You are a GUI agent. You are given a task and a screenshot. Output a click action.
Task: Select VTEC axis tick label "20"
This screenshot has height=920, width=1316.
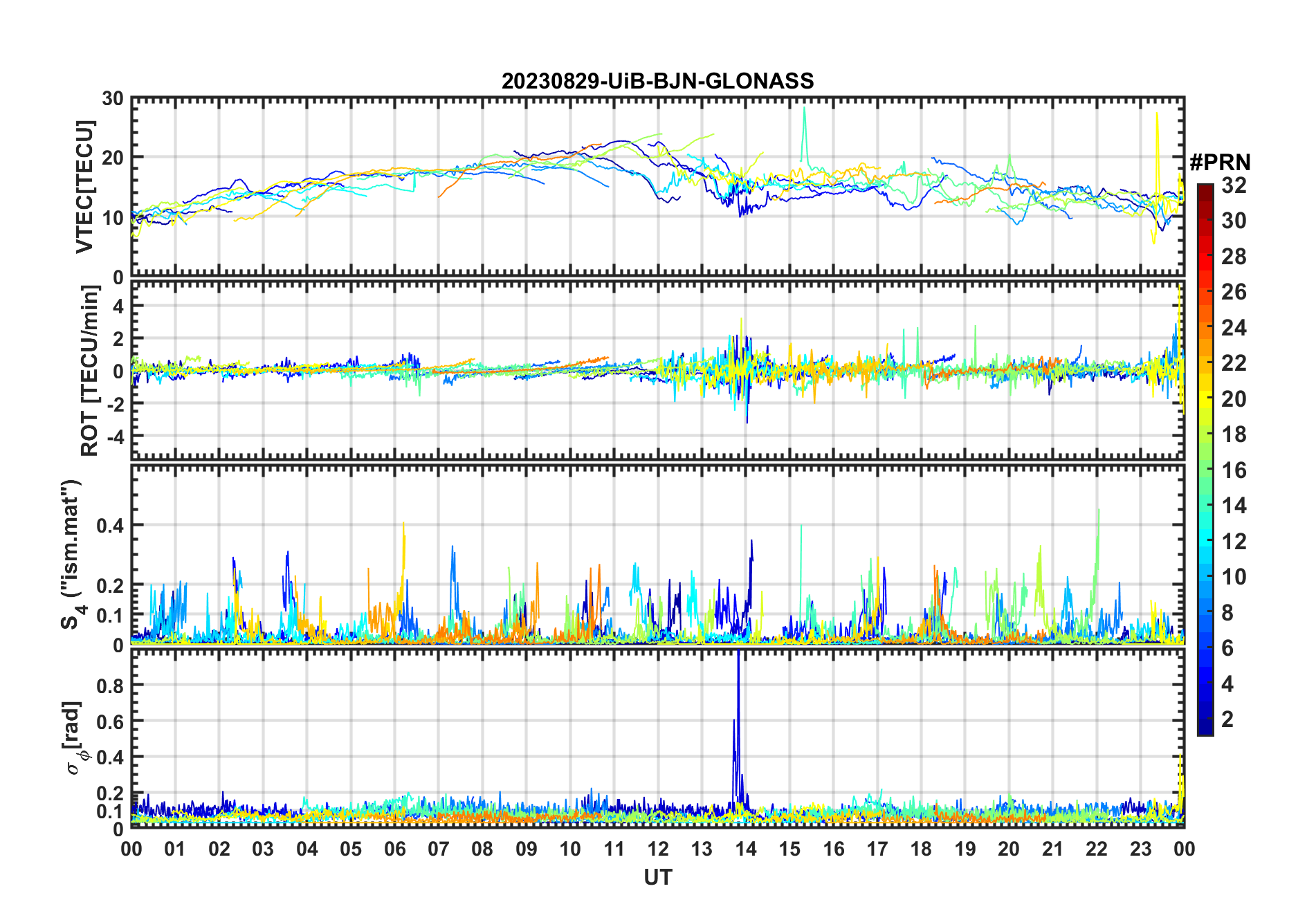pyautogui.click(x=113, y=158)
